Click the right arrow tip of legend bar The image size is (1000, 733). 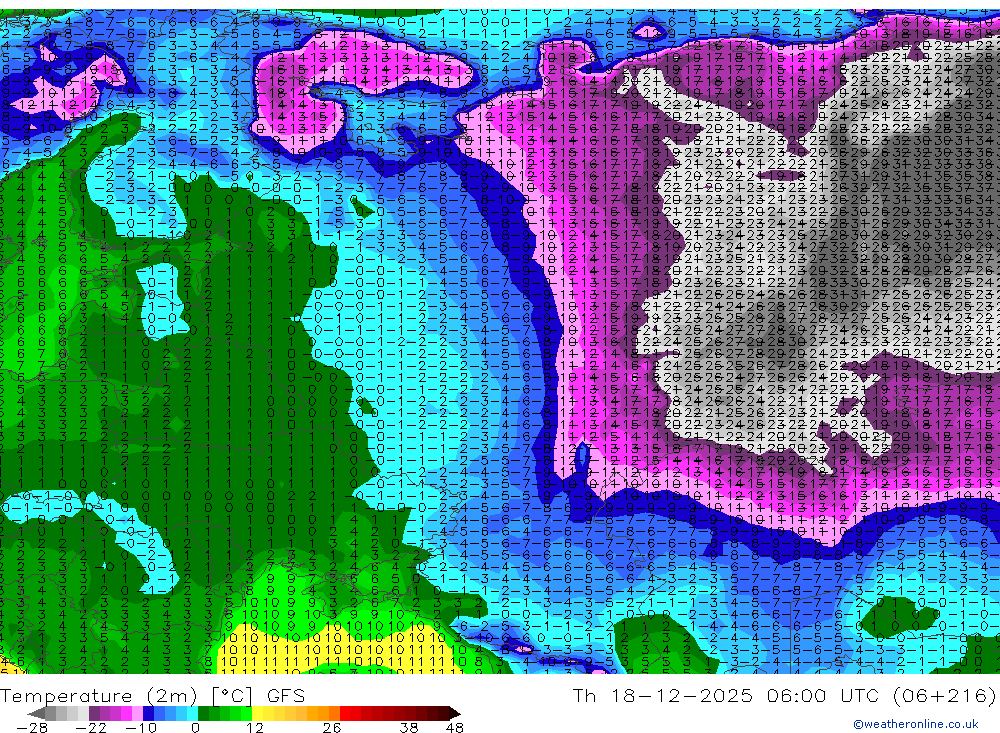tap(457, 714)
